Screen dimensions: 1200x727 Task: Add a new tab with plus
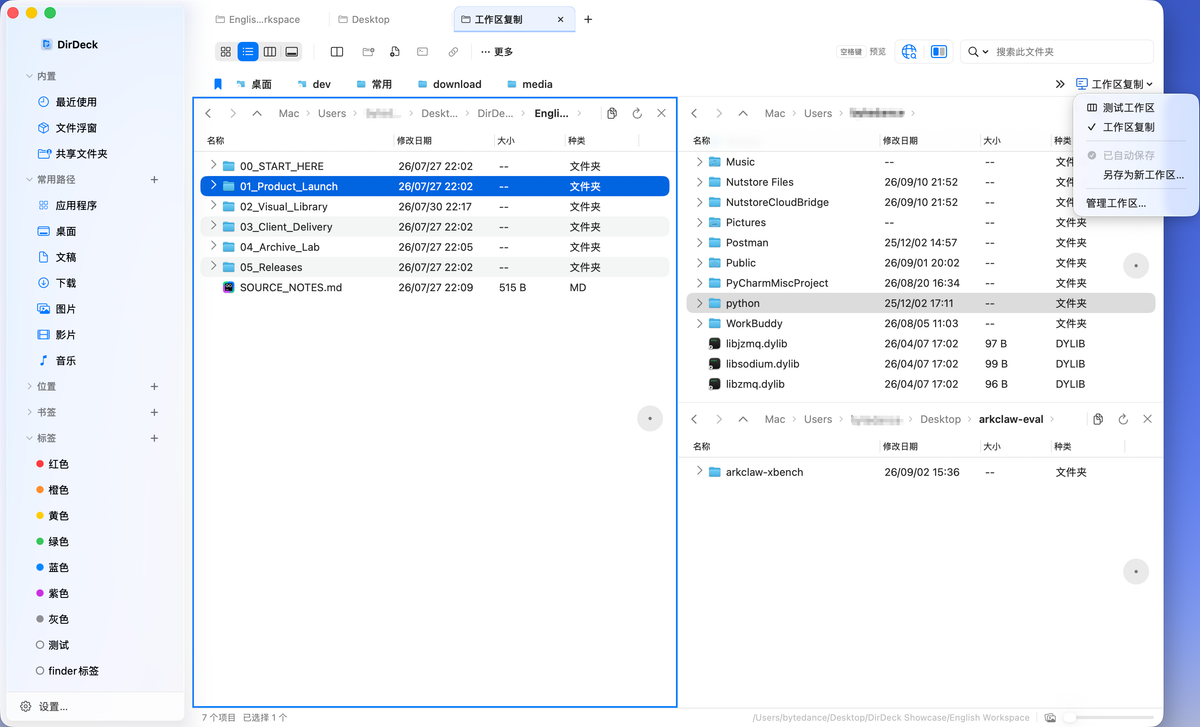588,19
